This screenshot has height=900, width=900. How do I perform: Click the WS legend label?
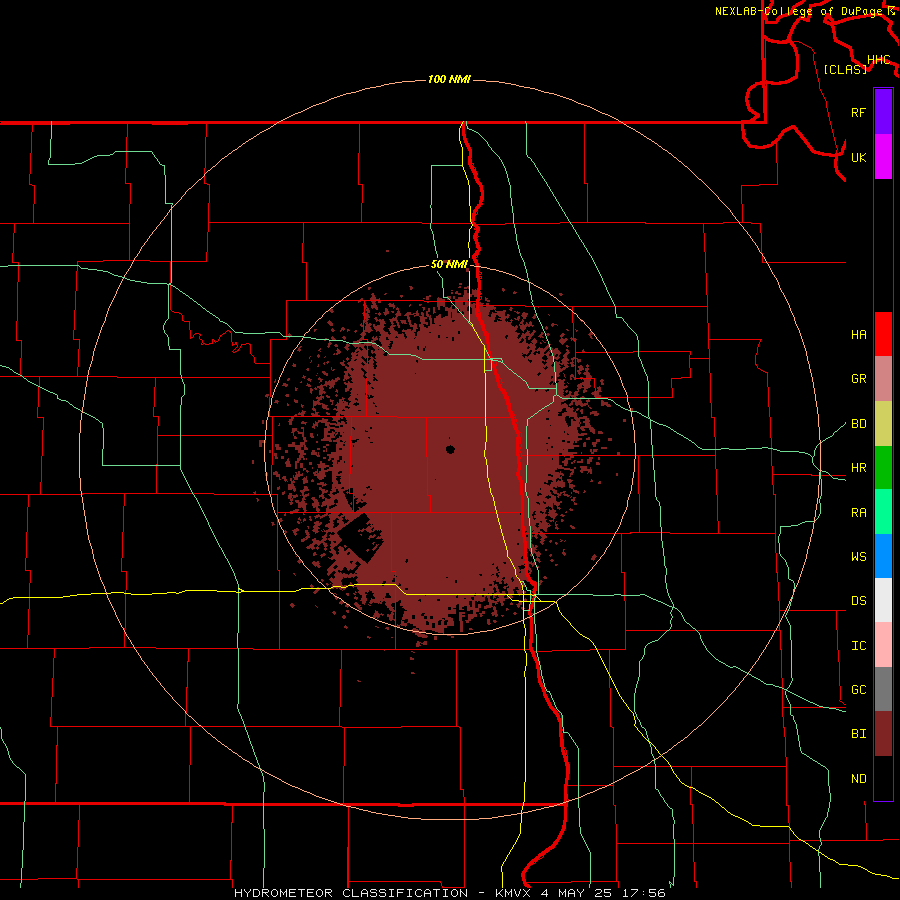click(858, 557)
